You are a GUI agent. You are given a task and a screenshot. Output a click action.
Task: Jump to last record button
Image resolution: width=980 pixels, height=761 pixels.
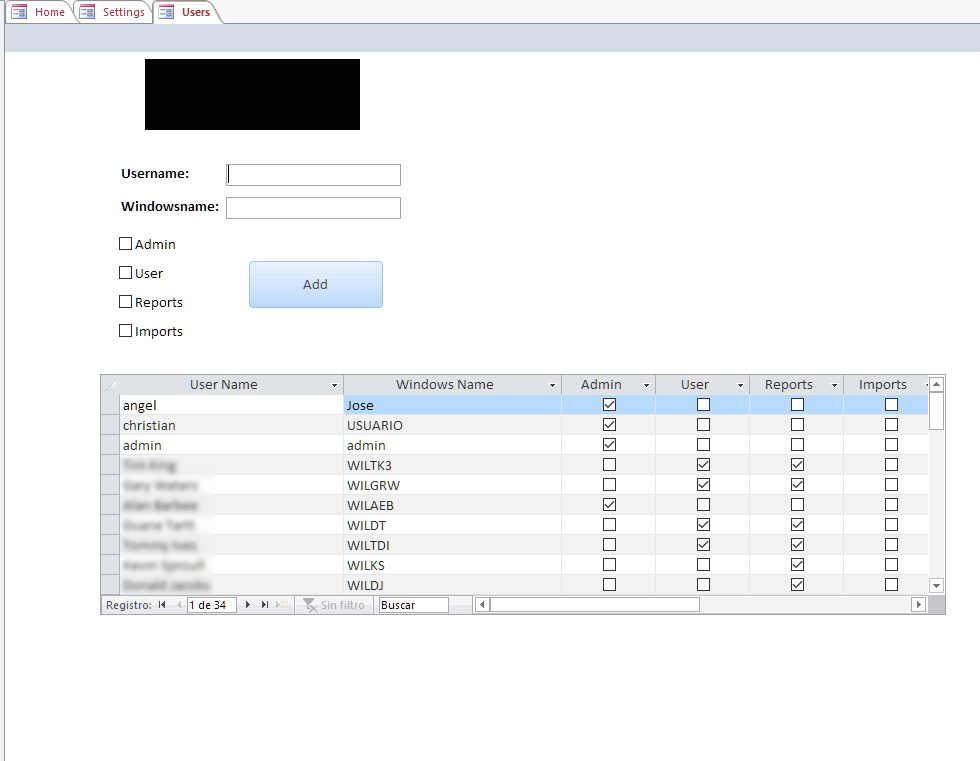(x=265, y=605)
